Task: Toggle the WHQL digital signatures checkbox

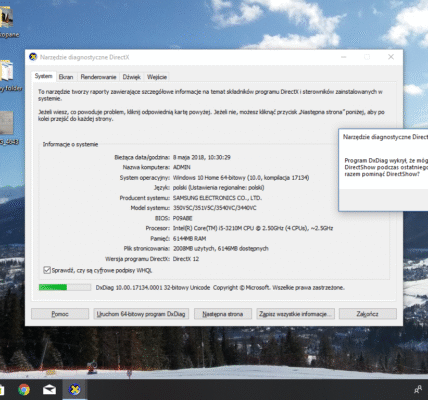Action: 47,270
